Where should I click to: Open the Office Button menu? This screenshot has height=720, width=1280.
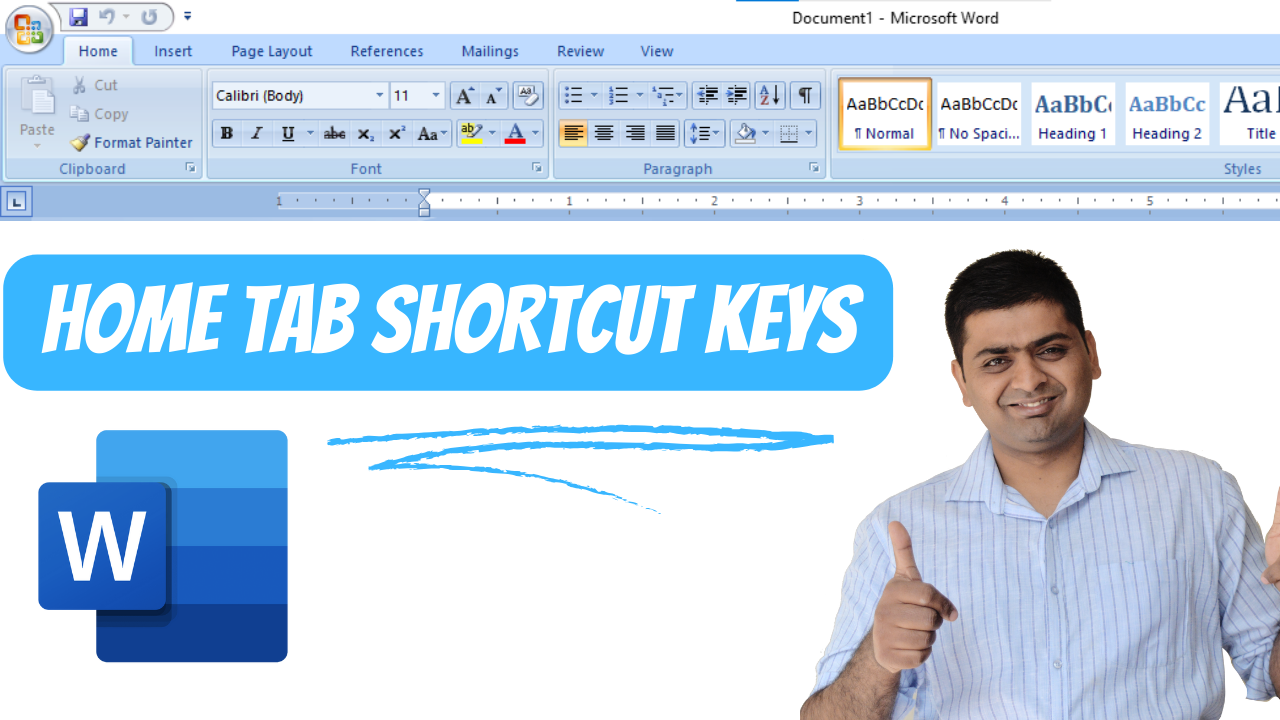[29, 29]
